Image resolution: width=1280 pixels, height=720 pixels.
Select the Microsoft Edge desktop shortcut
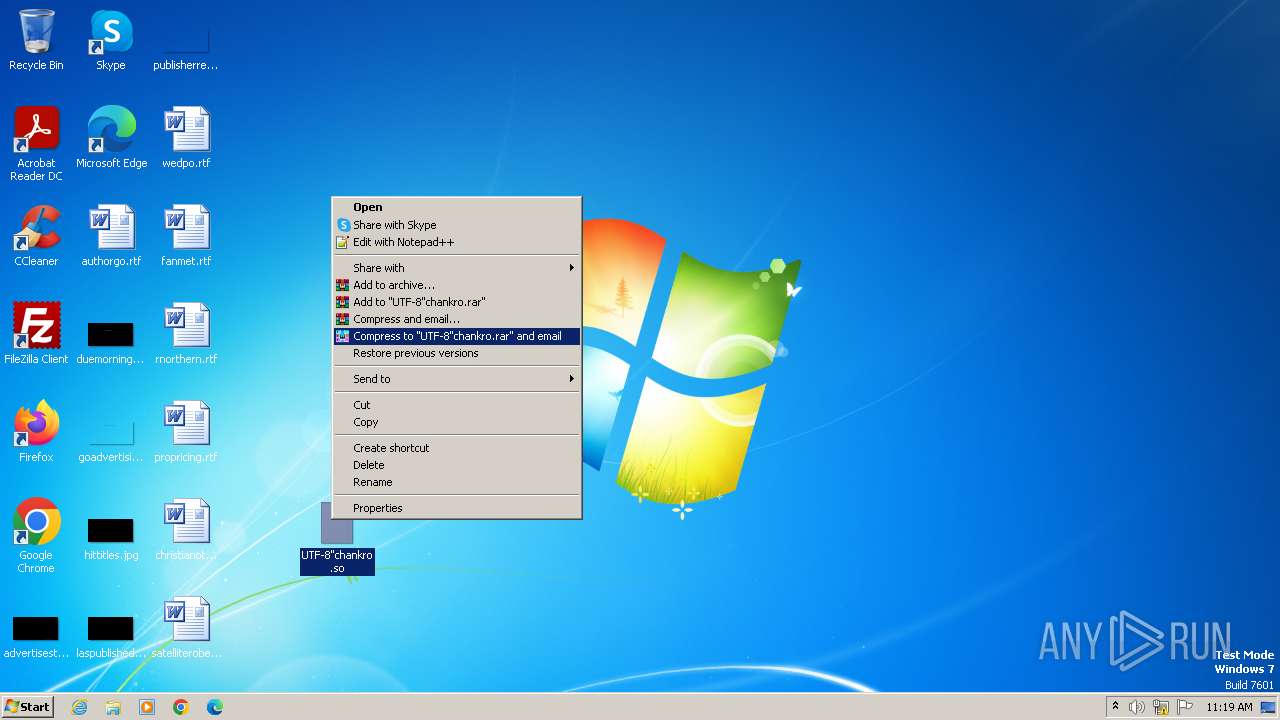[111, 138]
